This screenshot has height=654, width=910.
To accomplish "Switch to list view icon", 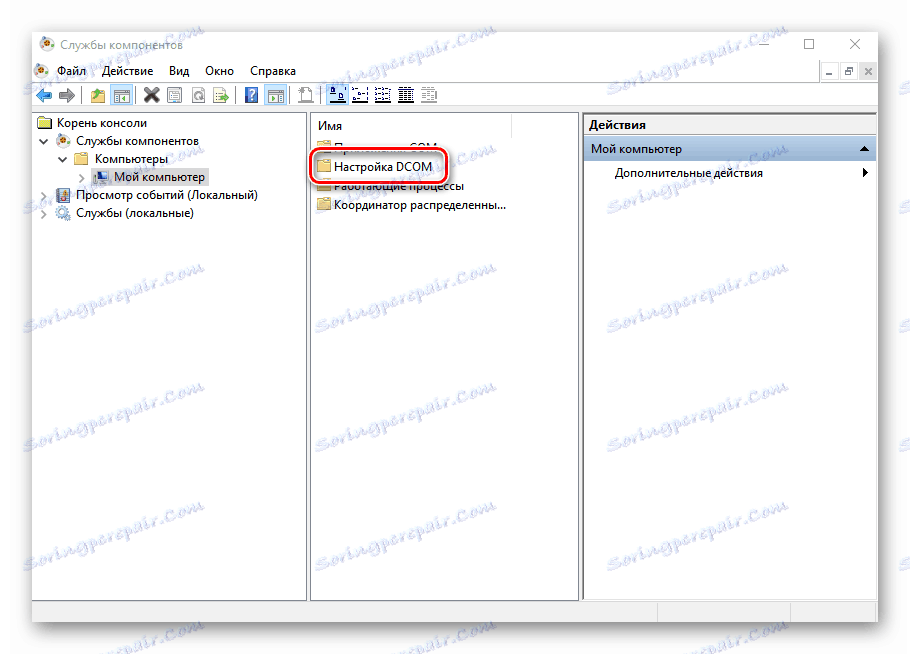I will 382,95.
